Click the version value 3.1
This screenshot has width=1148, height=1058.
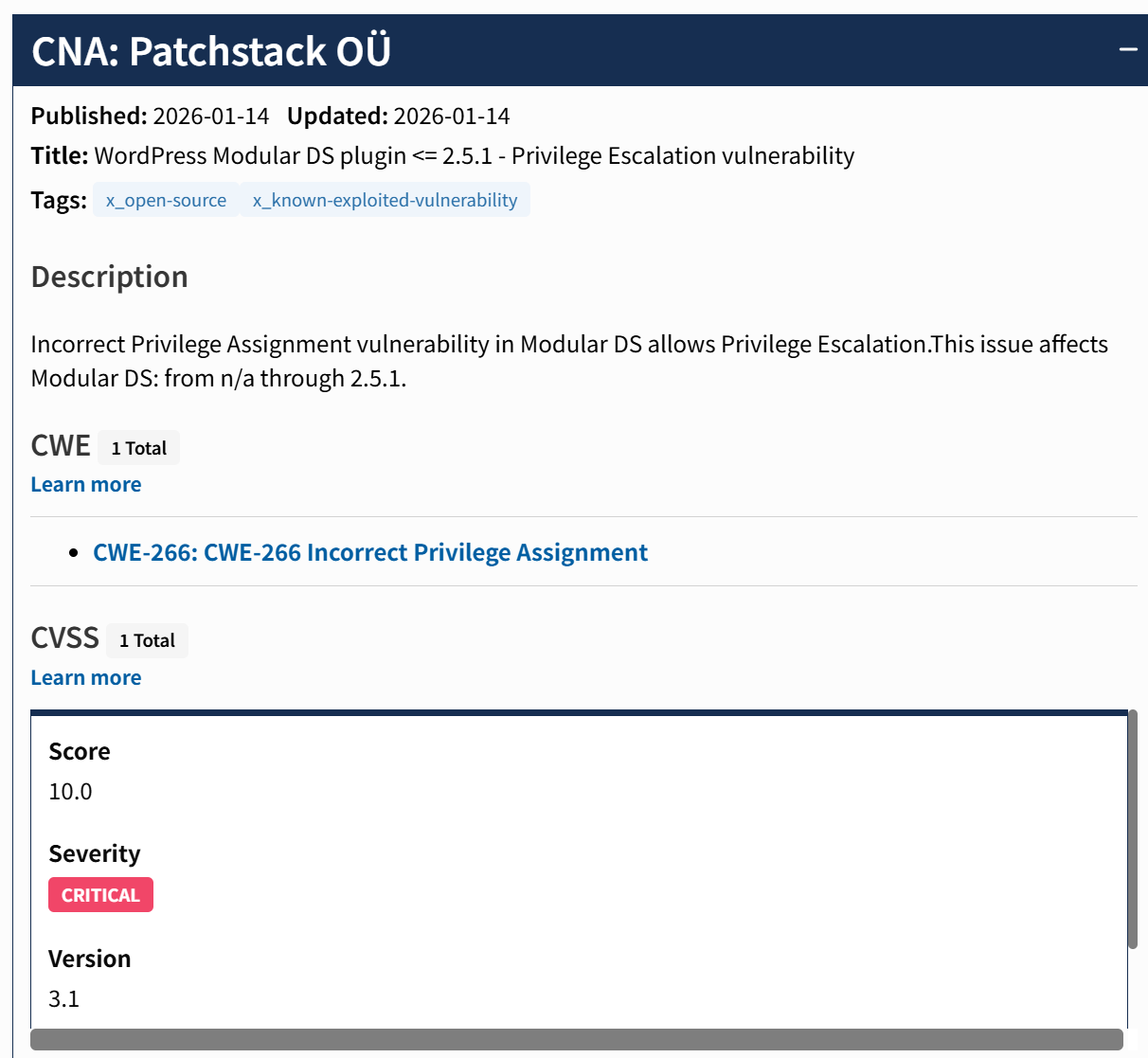(64, 998)
